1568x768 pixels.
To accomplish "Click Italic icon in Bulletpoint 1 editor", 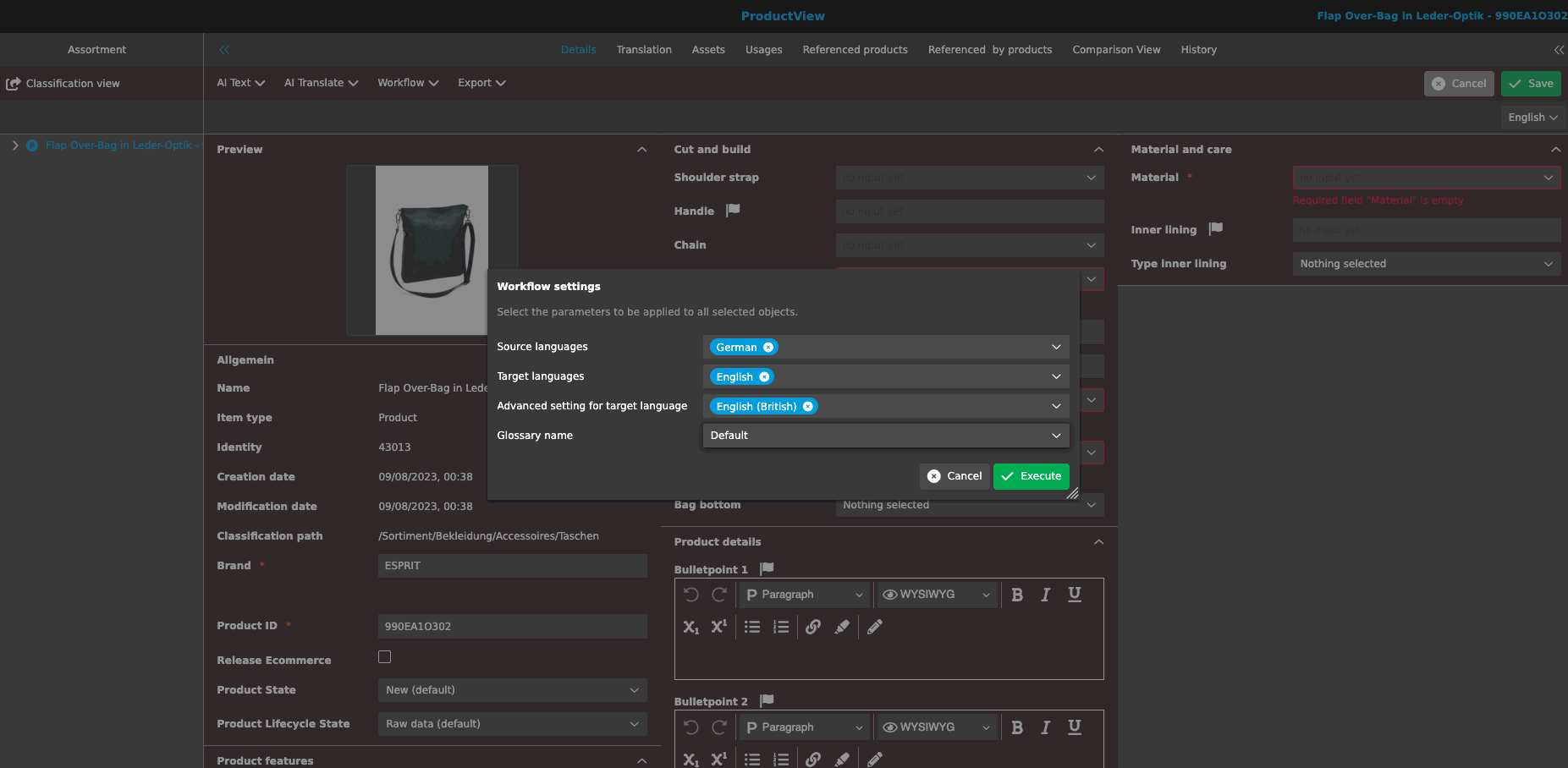I will [1045, 595].
